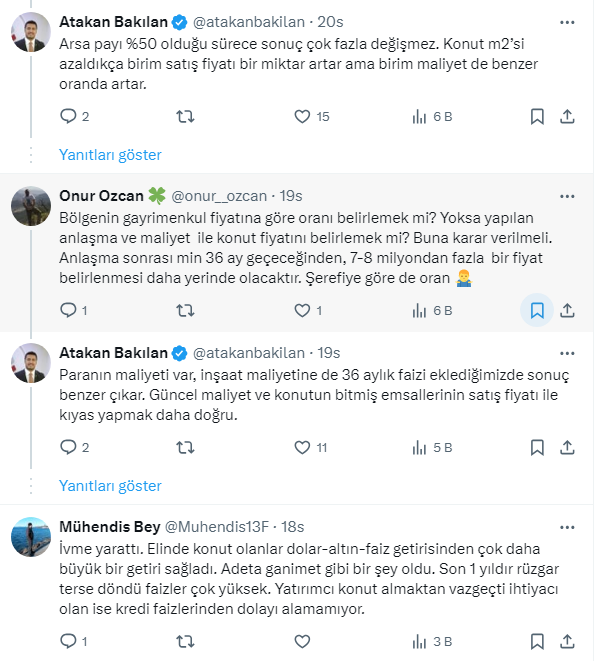View analytics of Onur Ozcan's tweet

tap(421, 311)
